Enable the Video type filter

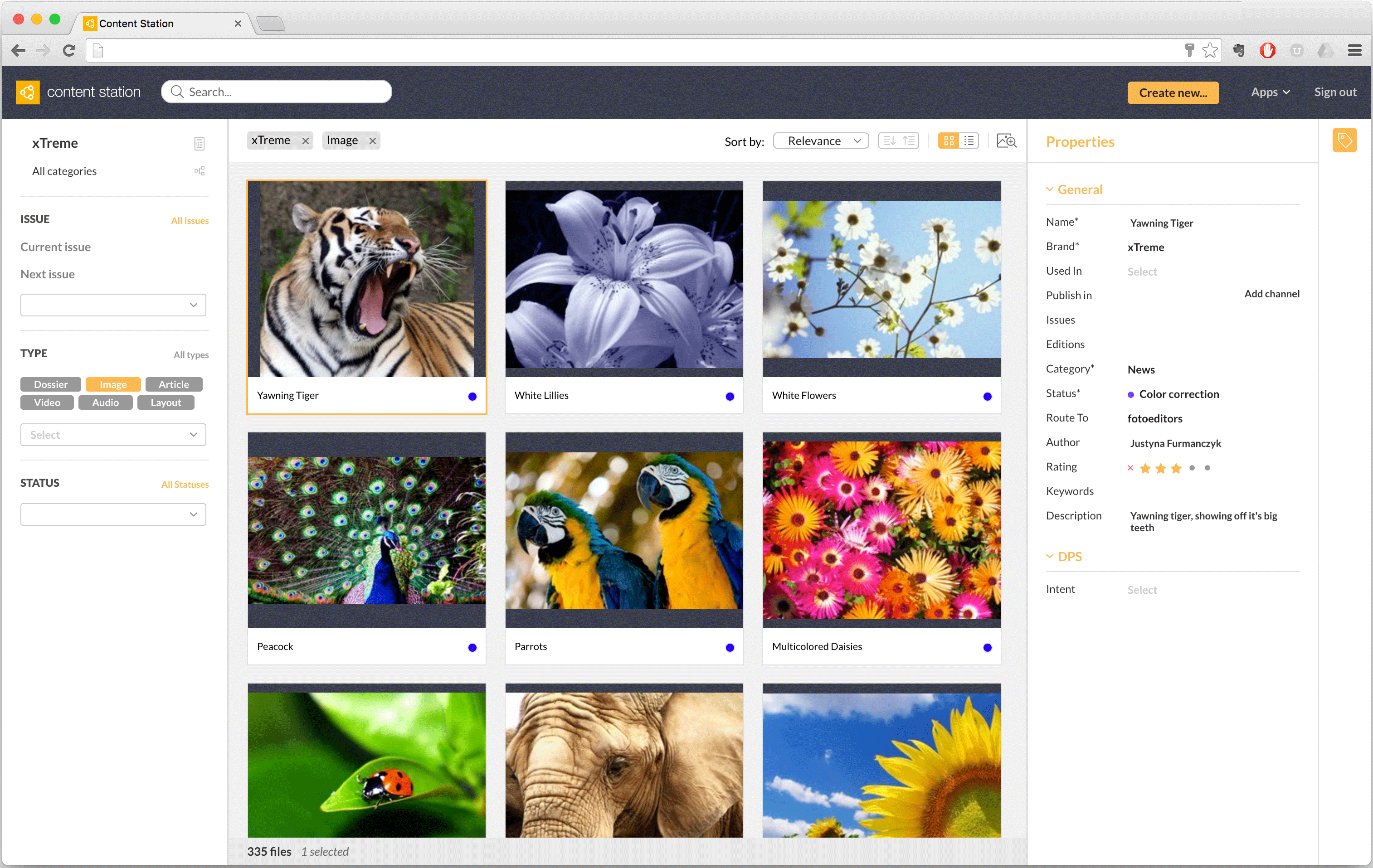pos(47,402)
